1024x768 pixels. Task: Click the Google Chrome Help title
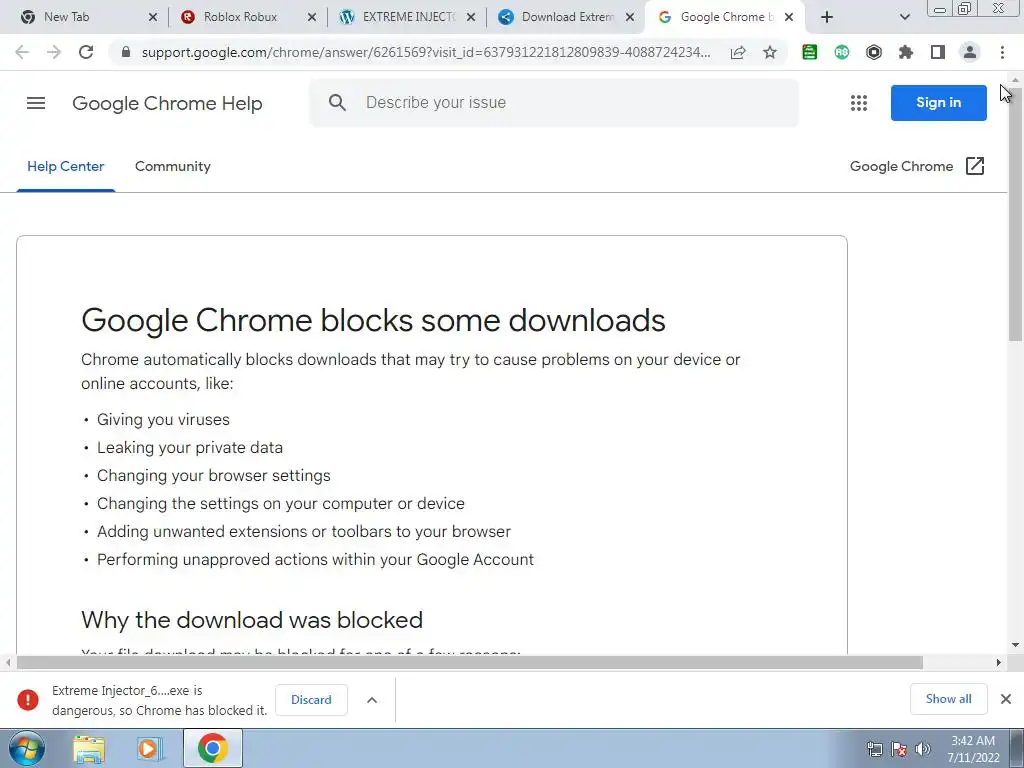[x=167, y=103]
